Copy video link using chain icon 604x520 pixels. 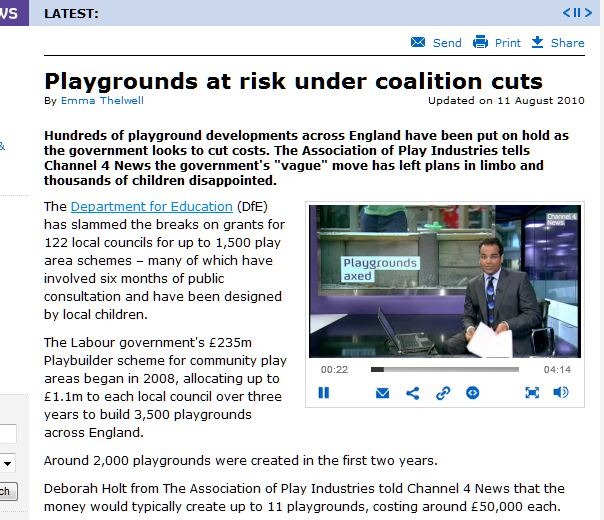pyautogui.click(x=442, y=393)
